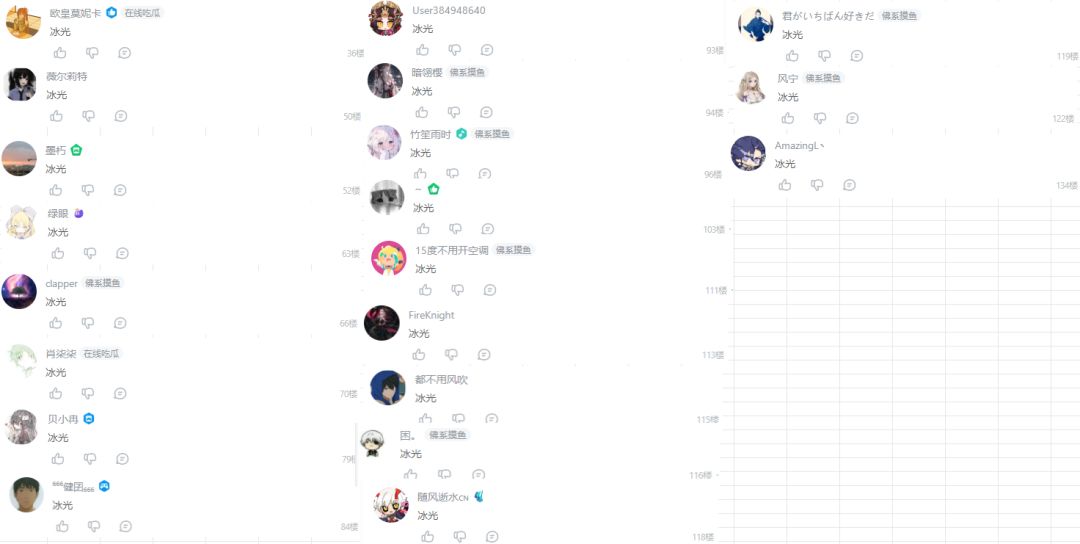Dislike 风宁's comment
Viewport: 1080px width, 544px height.
click(820, 118)
